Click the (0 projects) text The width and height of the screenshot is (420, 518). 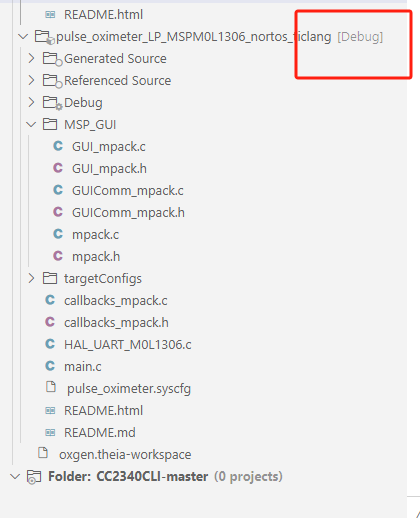point(248,477)
